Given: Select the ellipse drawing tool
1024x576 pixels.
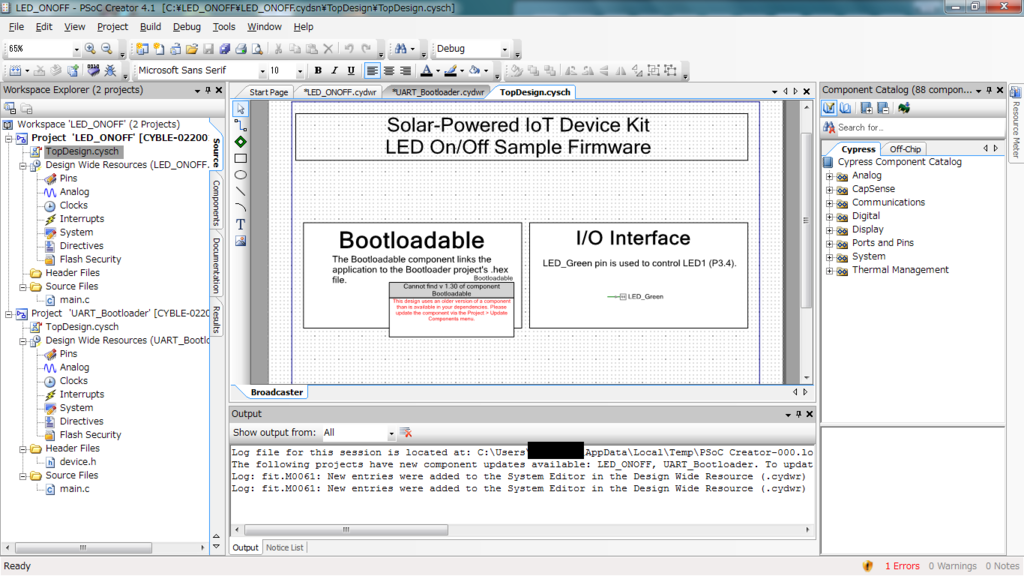Looking at the screenshot, I should [x=240, y=174].
